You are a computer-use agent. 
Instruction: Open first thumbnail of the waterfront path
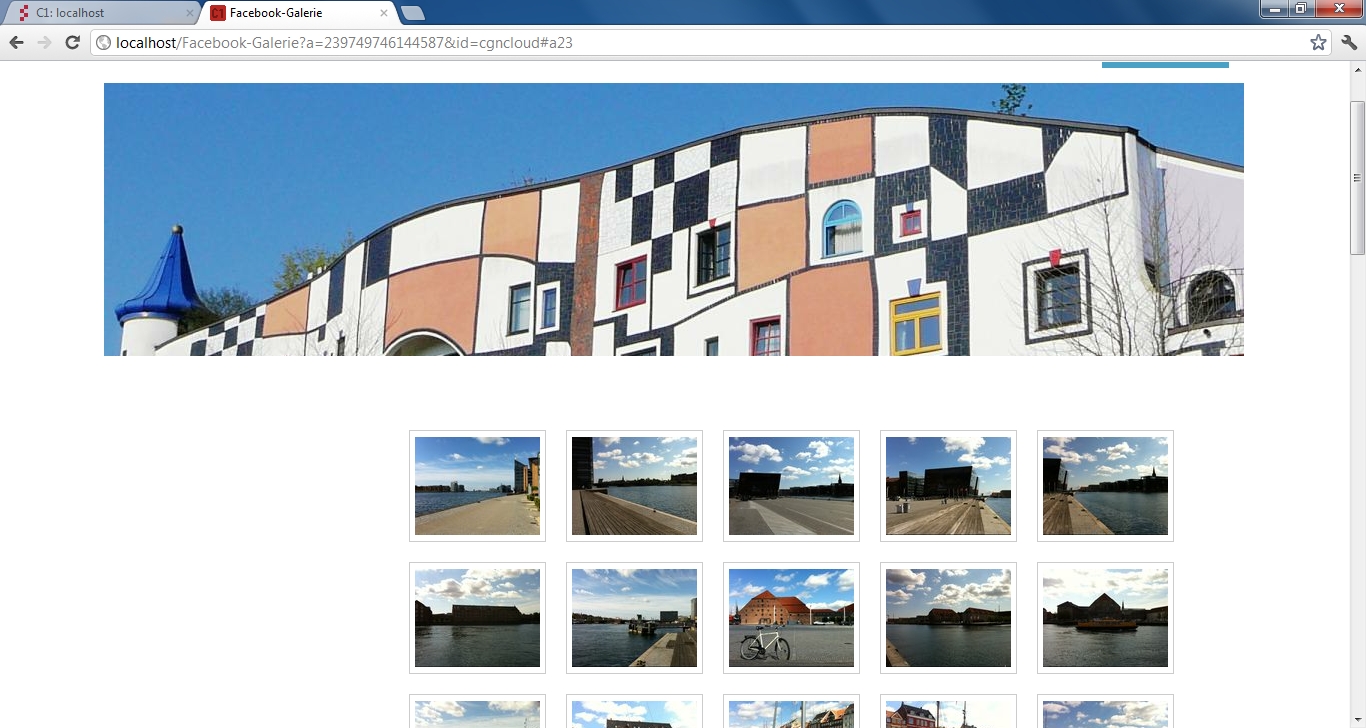point(477,486)
